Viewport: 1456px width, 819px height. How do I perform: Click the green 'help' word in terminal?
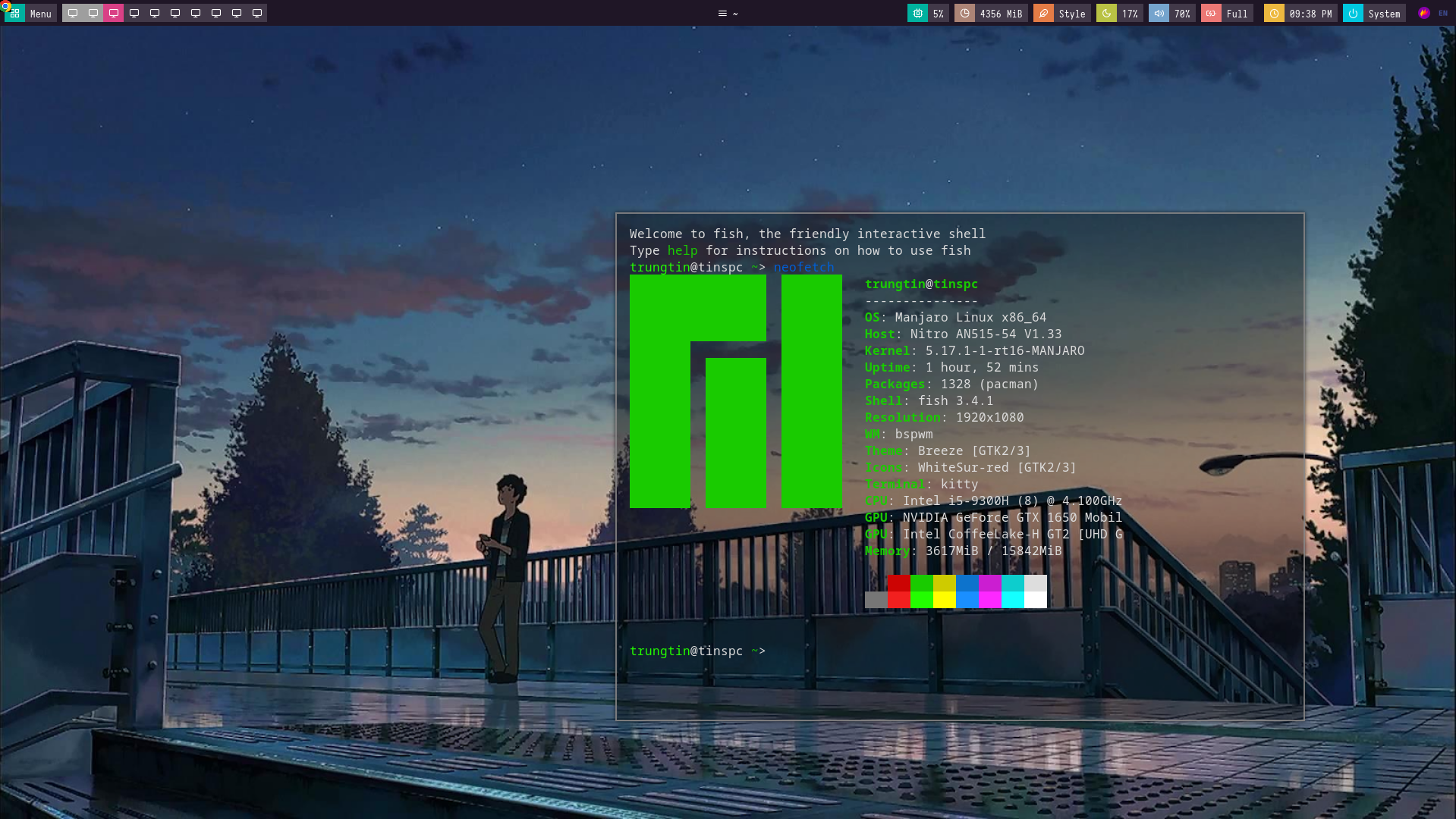682,250
